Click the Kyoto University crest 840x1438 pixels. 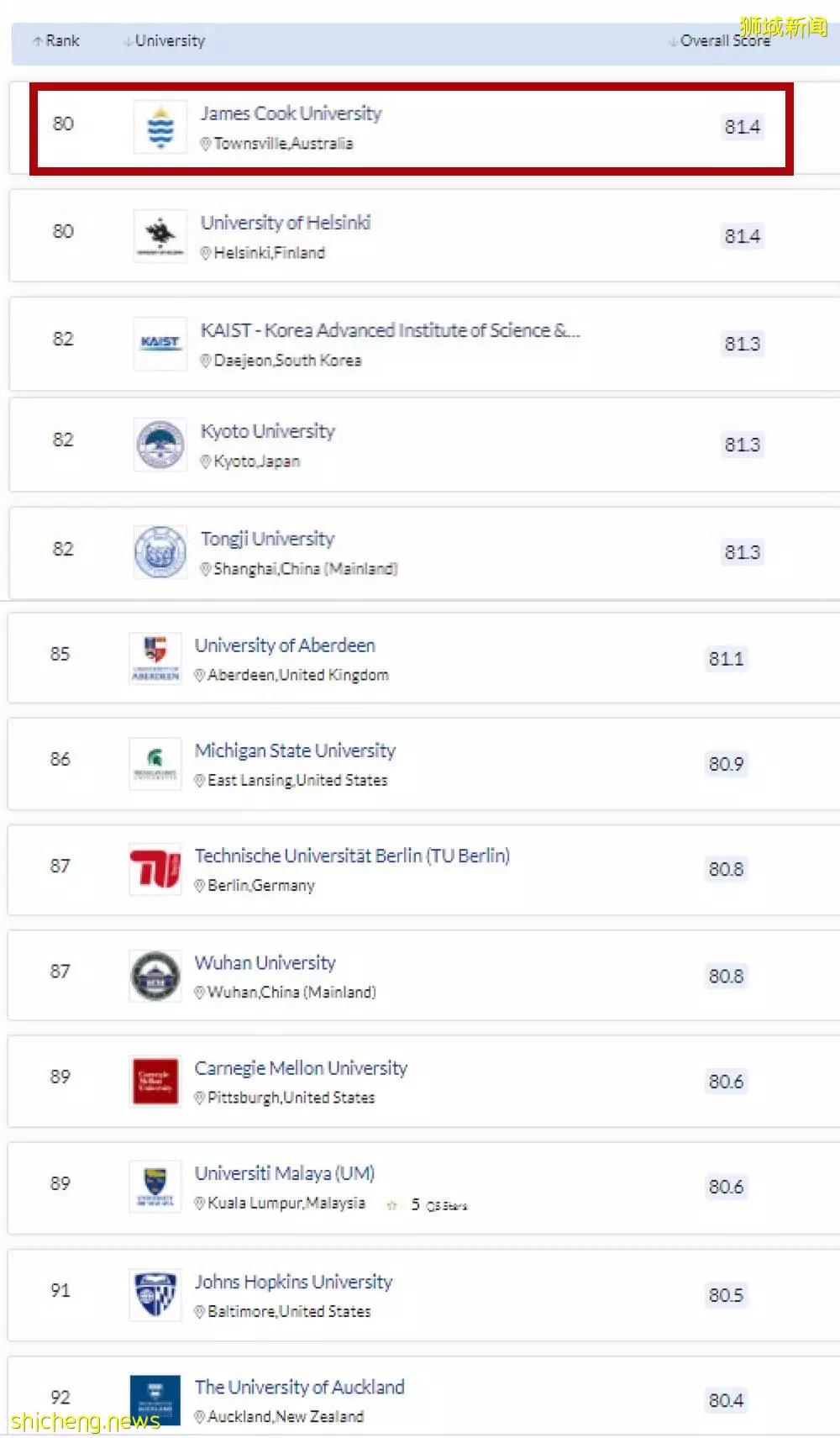pos(160,445)
